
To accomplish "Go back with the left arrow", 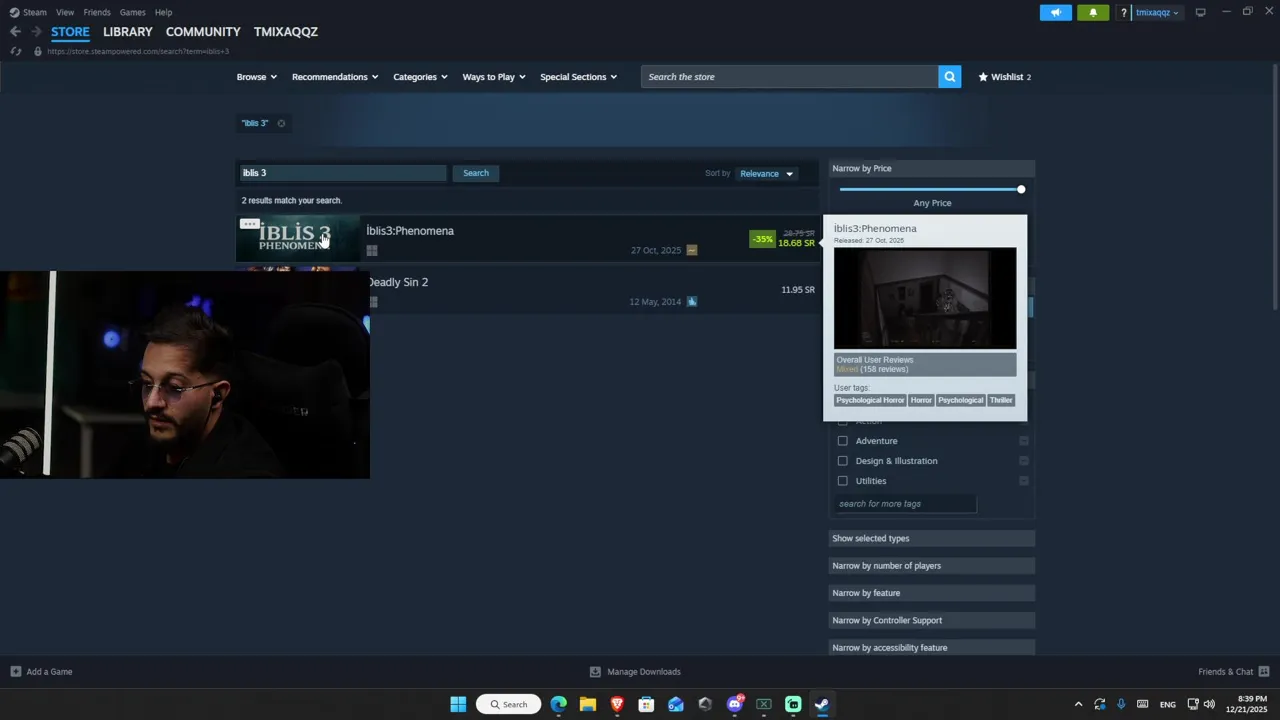I will coord(15,32).
